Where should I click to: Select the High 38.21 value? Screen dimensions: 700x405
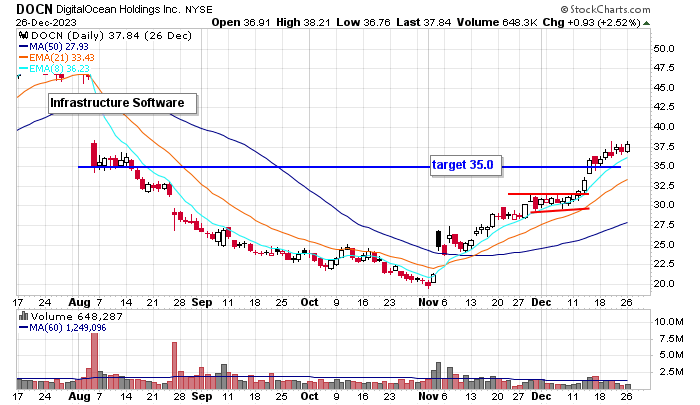click(304, 22)
